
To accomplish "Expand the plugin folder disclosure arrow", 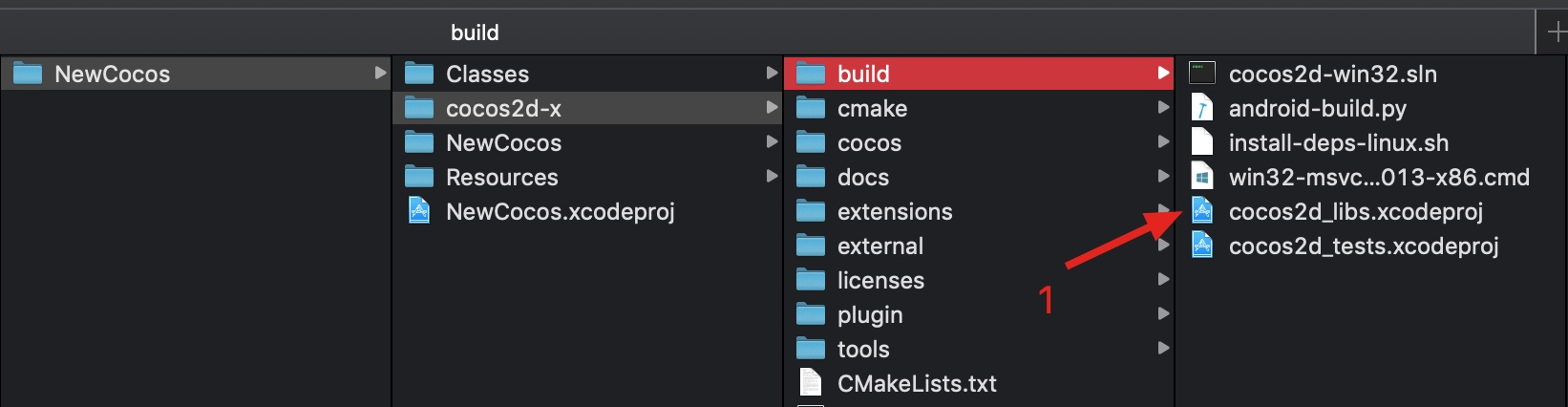I will pos(1163,314).
